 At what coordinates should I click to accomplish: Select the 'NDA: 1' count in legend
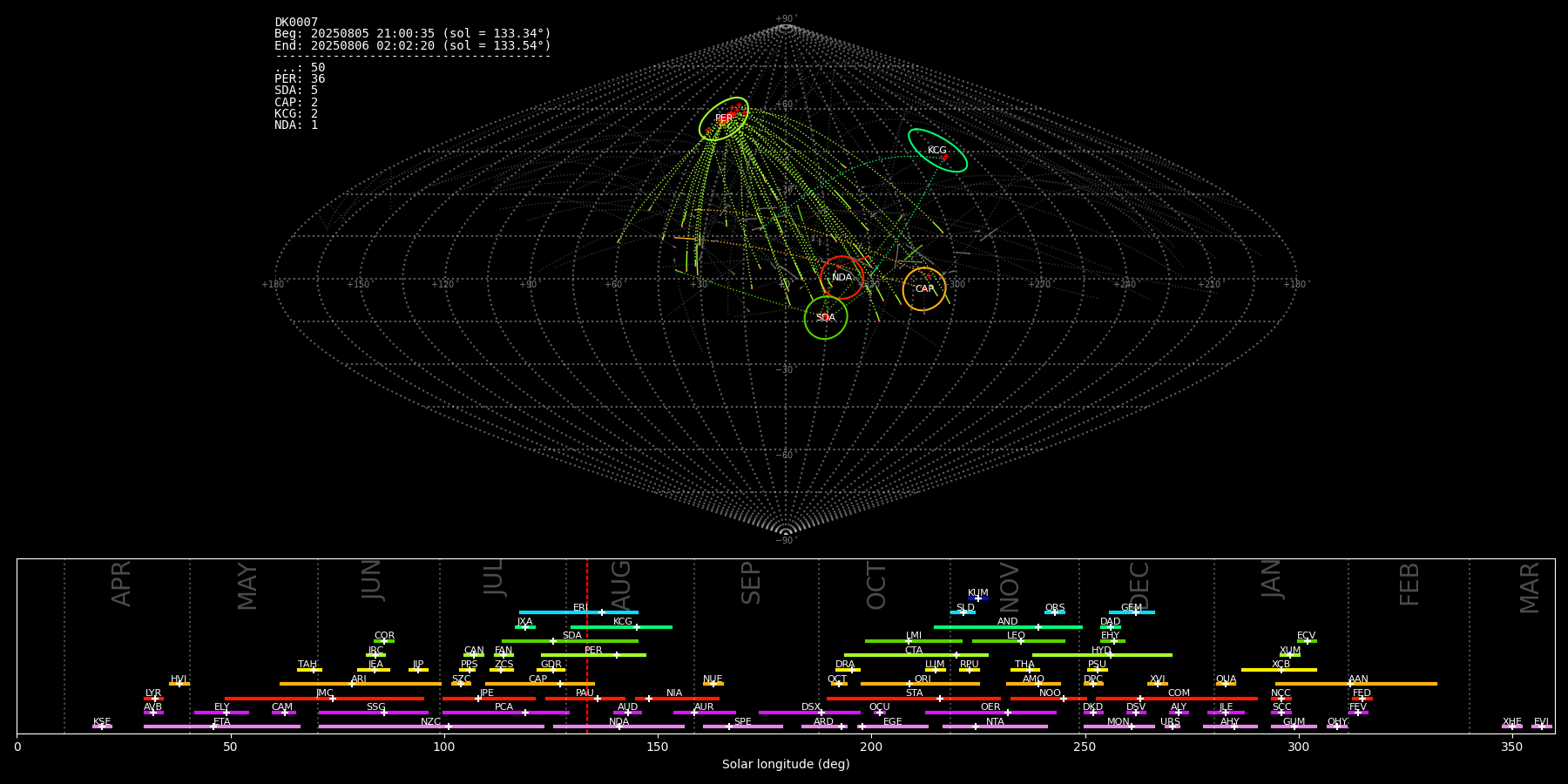coord(296,125)
